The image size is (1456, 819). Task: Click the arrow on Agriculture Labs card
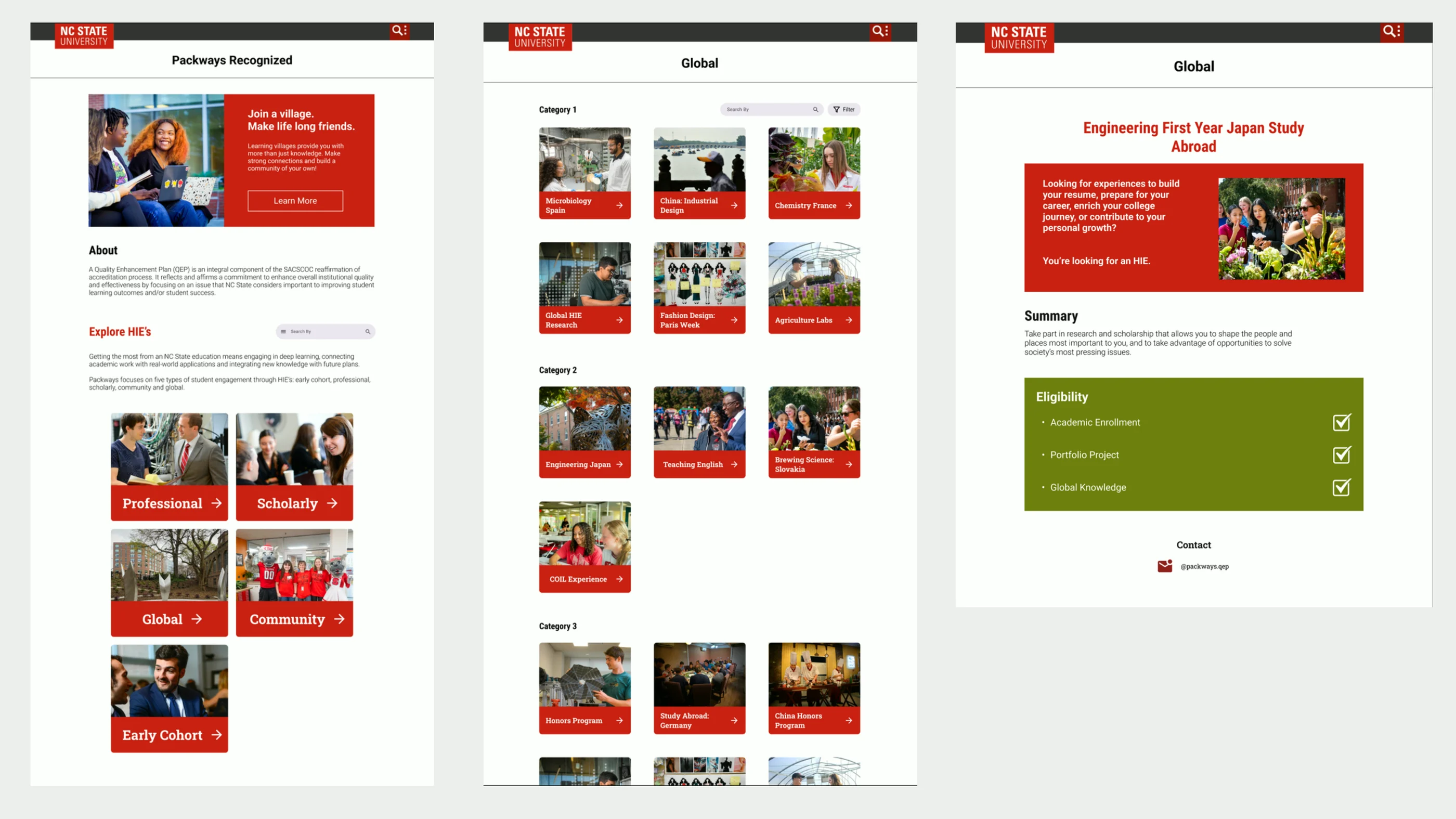click(849, 320)
